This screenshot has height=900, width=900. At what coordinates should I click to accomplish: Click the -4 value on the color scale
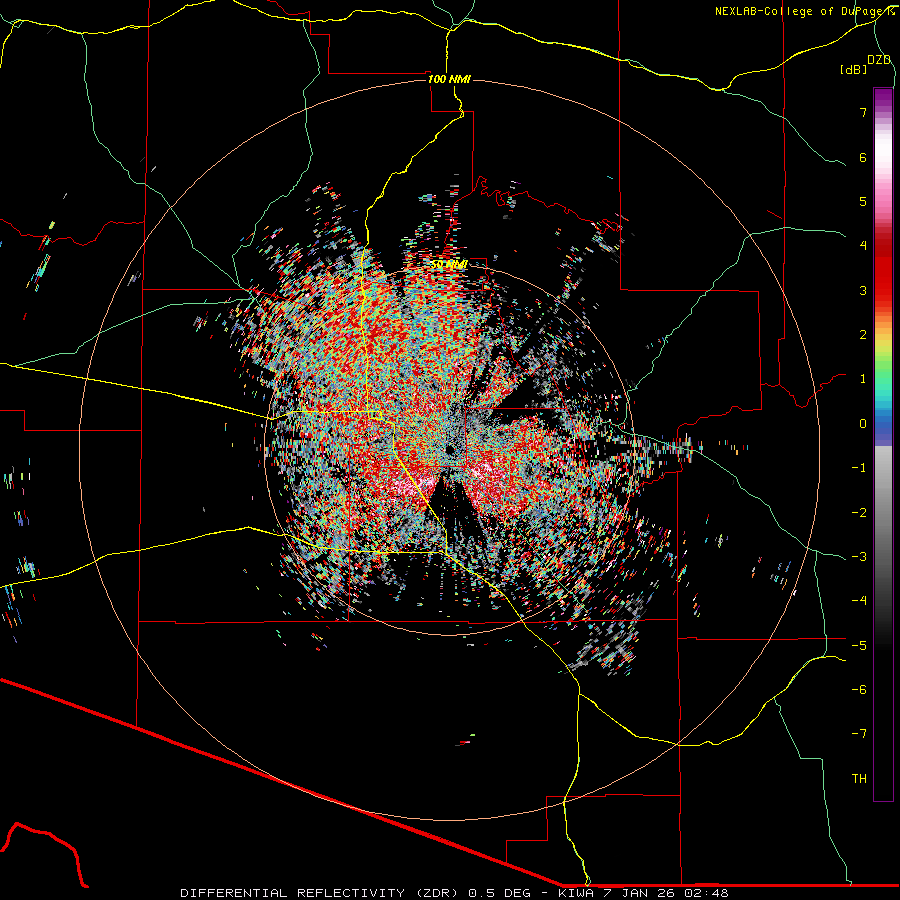[859, 601]
